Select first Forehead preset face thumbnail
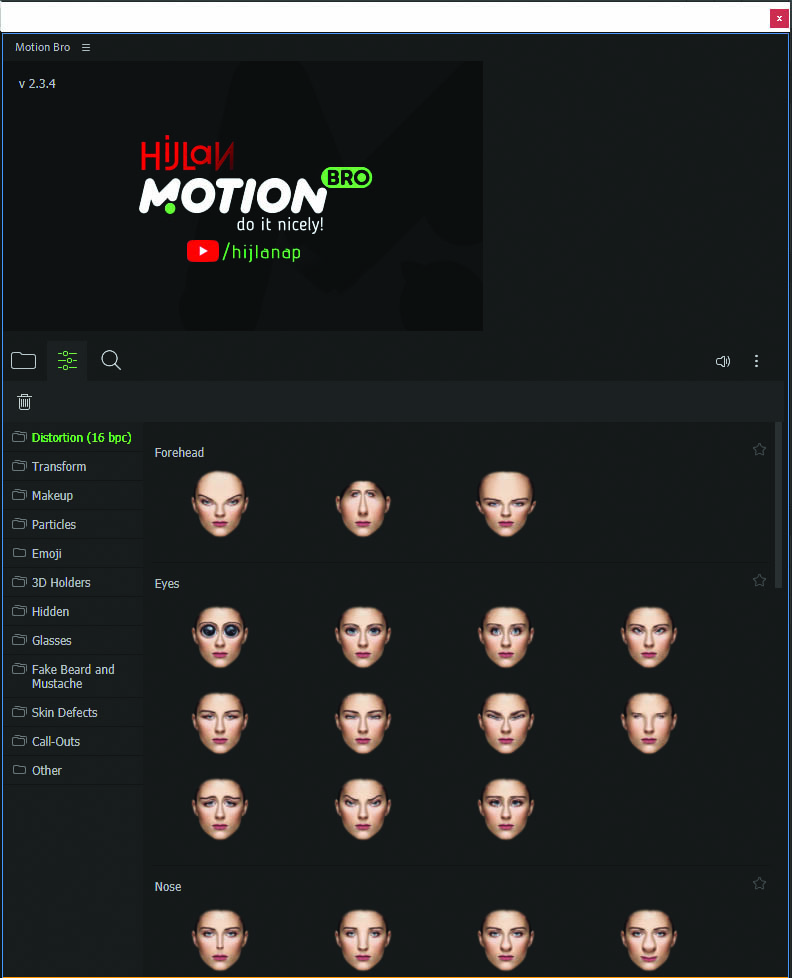Image resolution: width=792 pixels, height=978 pixels. (x=220, y=504)
